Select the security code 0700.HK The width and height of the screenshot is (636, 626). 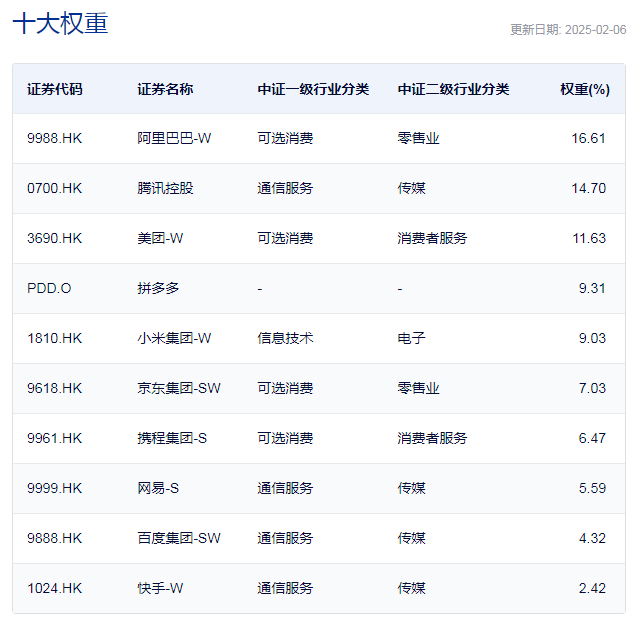coord(54,188)
